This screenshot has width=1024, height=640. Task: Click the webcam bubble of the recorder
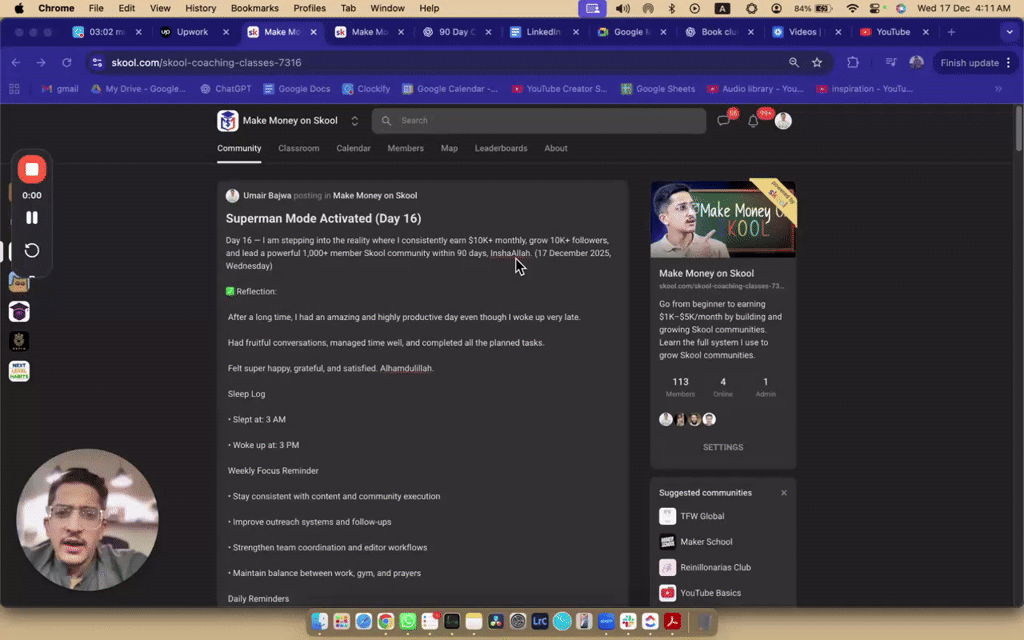pos(88,519)
